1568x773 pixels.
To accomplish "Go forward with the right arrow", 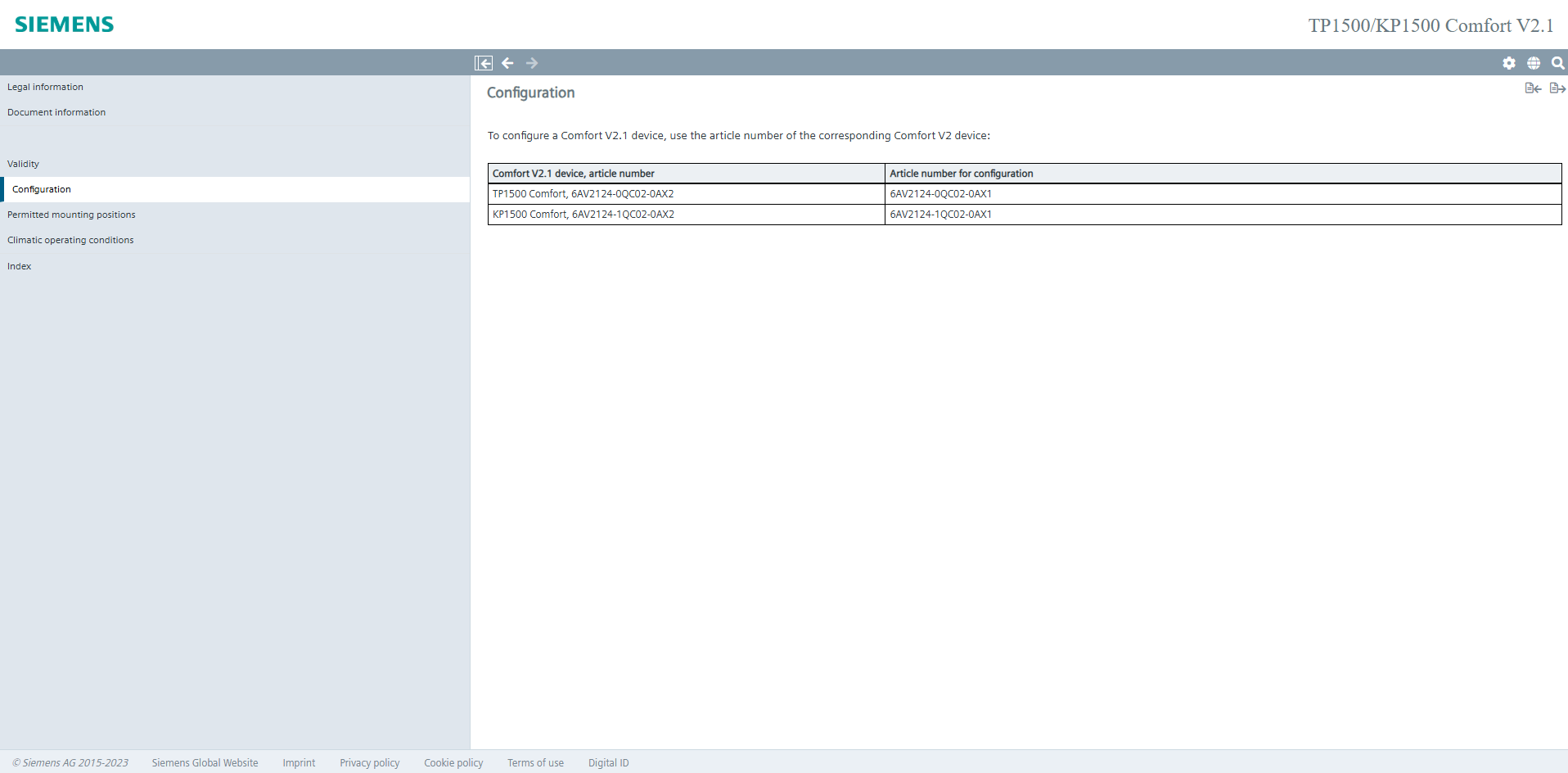I will tap(532, 63).
